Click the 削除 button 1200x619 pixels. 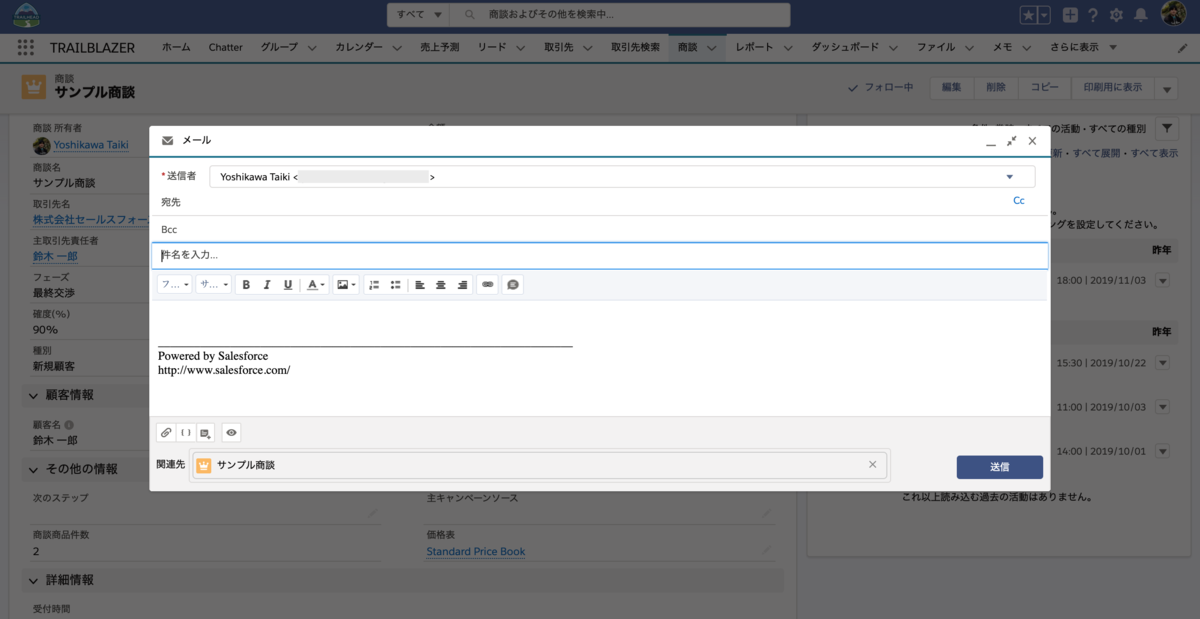pyautogui.click(x=996, y=88)
